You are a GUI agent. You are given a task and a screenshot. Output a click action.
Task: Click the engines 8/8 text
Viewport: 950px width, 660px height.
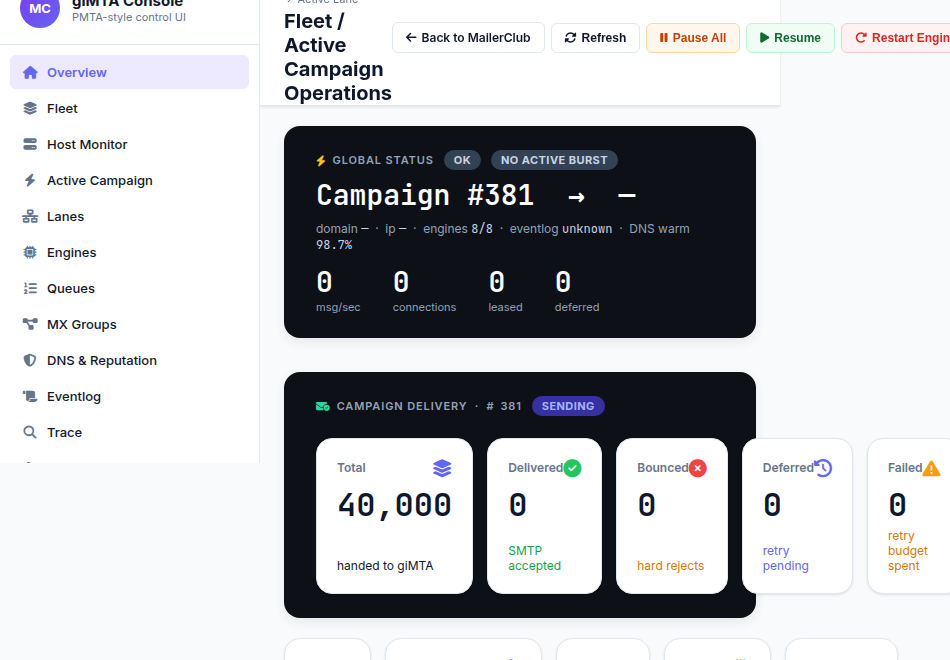pos(457,229)
